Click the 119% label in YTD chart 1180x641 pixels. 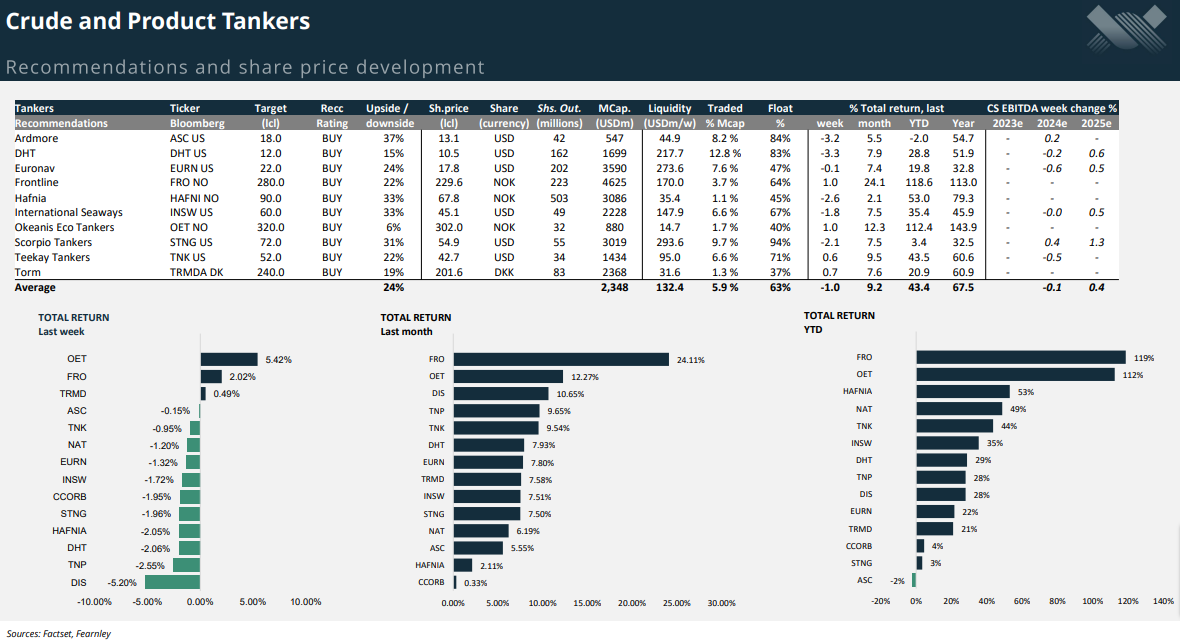click(x=1144, y=358)
